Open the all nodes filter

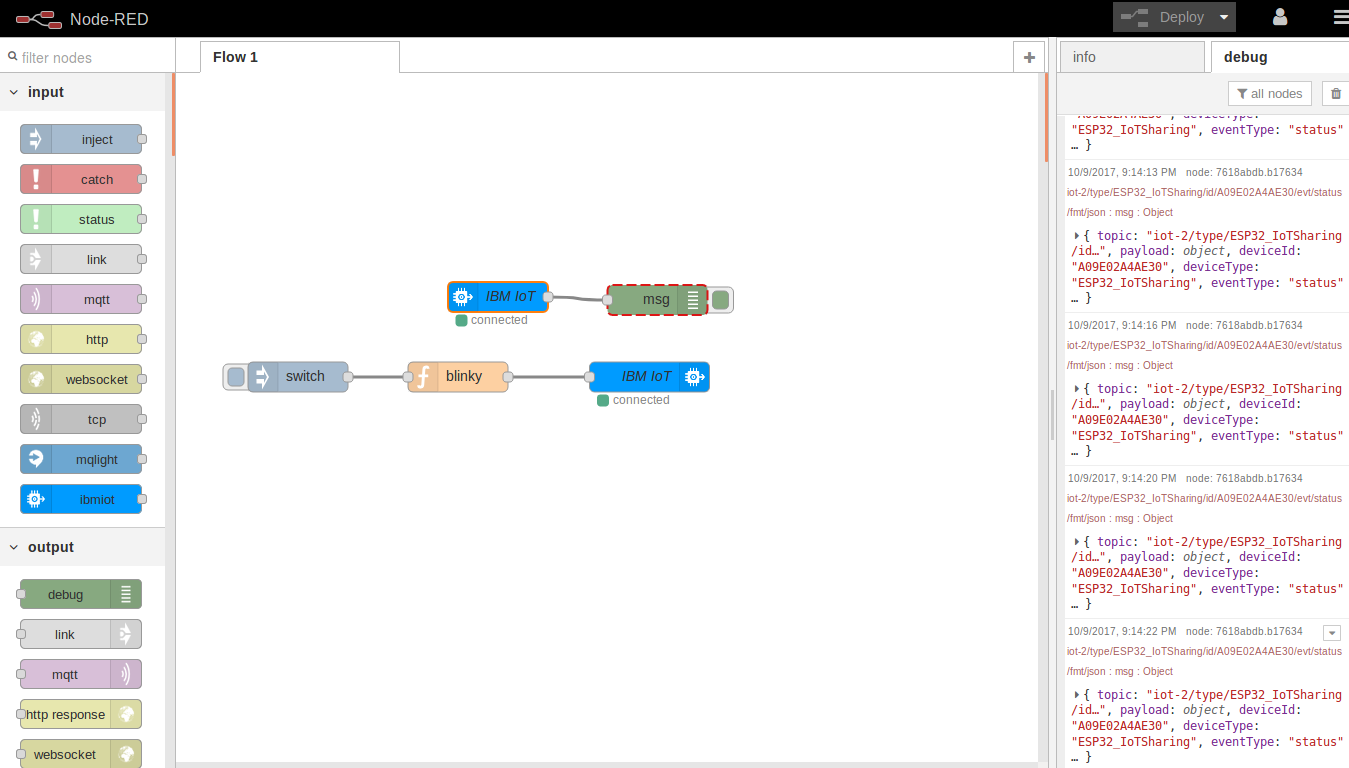point(1269,93)
